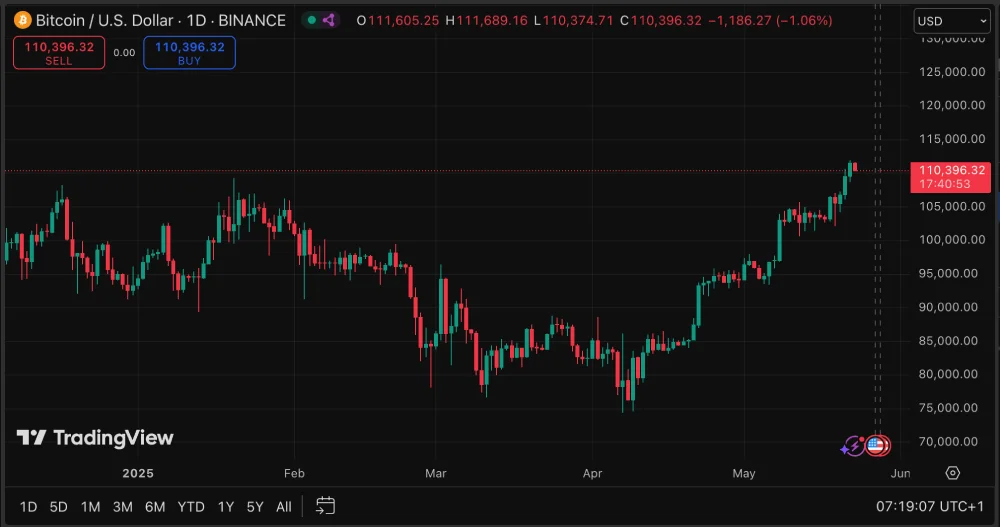Select the 1D time range
Screen dimensions: 1000x527
point(28,507)
